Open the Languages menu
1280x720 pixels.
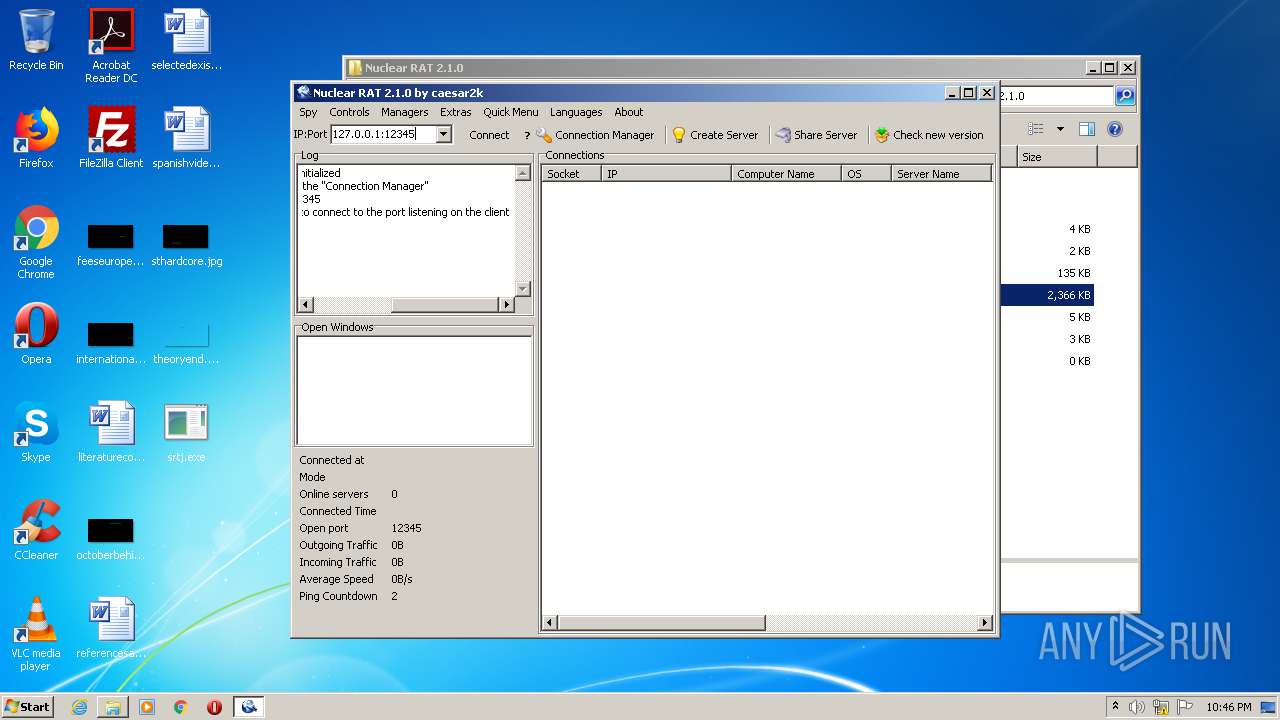(576, 112)
